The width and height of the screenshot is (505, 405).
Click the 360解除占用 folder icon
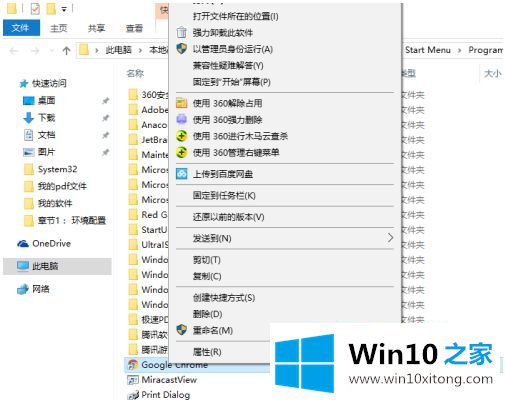pos(182,103)
